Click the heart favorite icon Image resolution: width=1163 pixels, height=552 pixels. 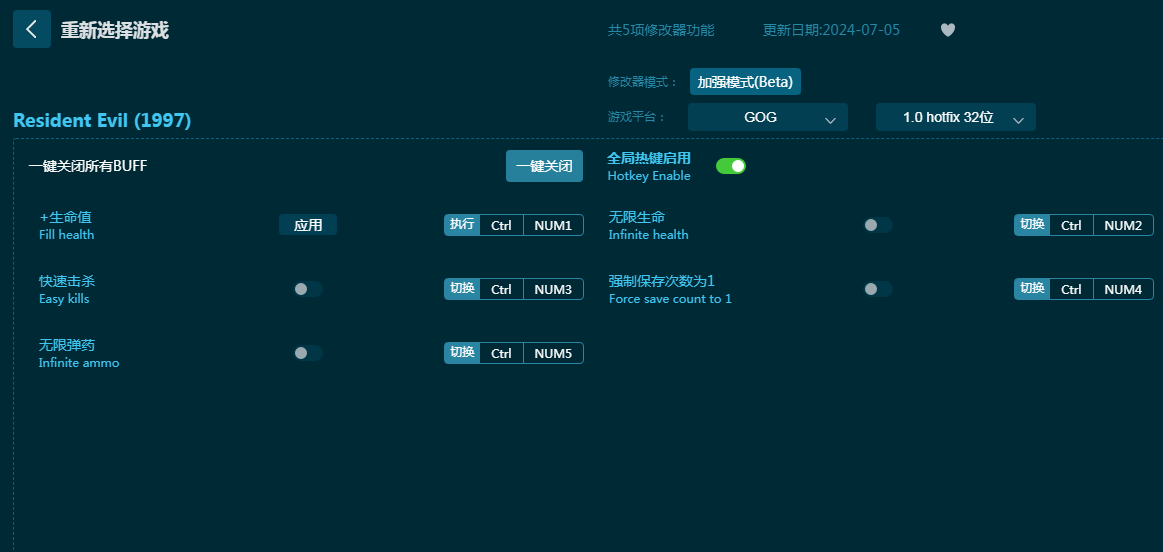(x=947, y=30)
